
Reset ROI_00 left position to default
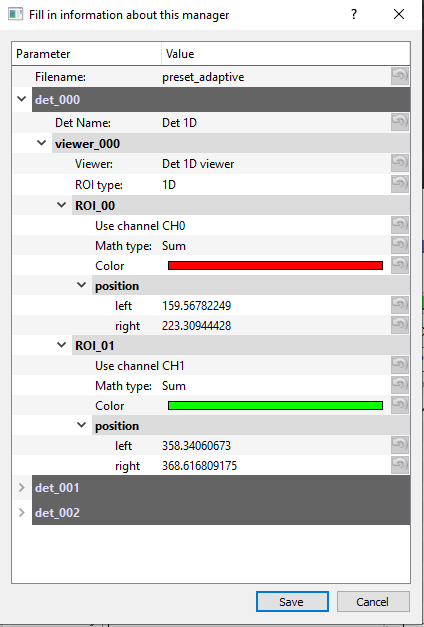click(400, 305)
